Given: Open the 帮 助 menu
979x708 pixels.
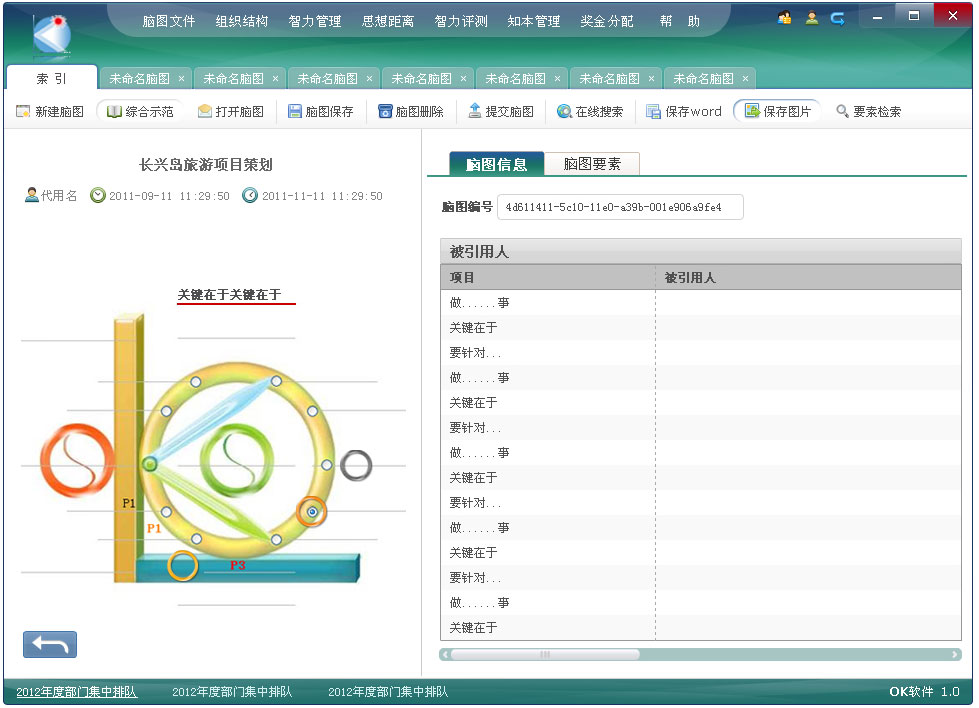Looking at the screenshot, I should click(680, 21).
